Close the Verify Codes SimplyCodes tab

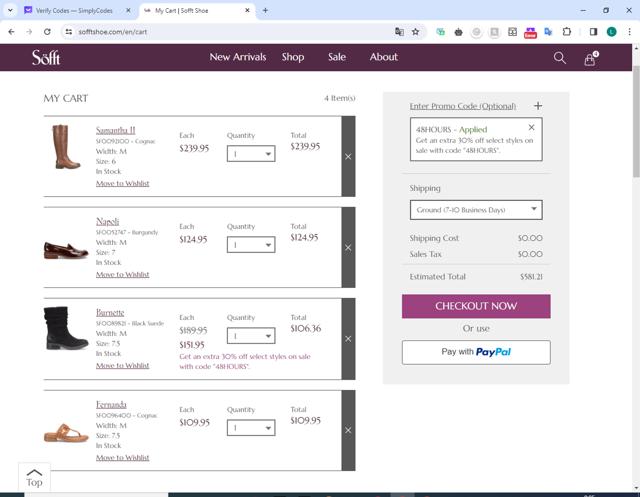point(128,10)
